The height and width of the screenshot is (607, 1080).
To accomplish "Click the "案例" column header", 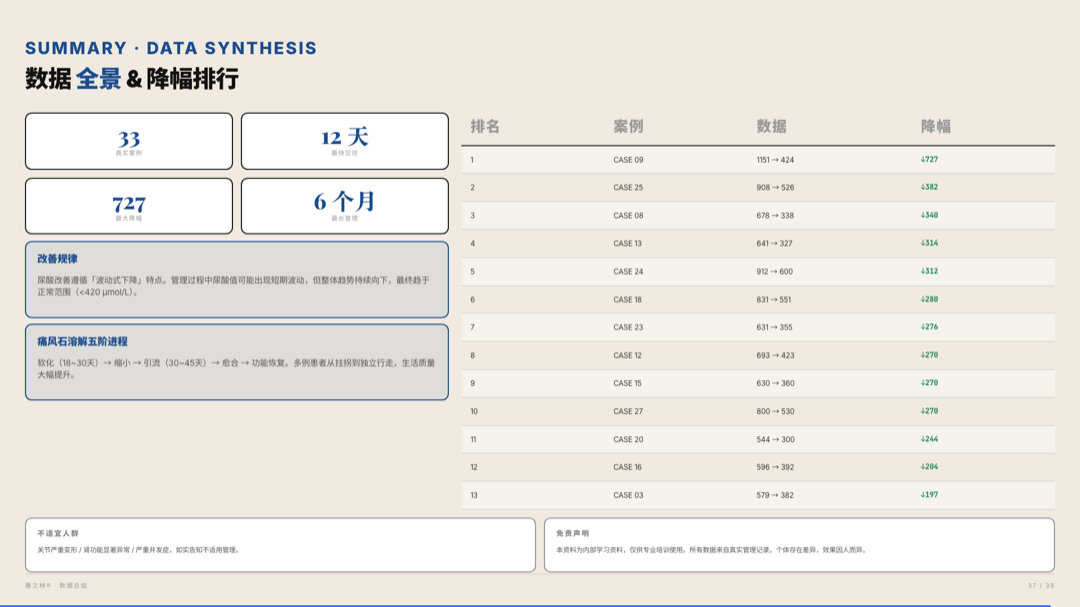I will point(628,126).
